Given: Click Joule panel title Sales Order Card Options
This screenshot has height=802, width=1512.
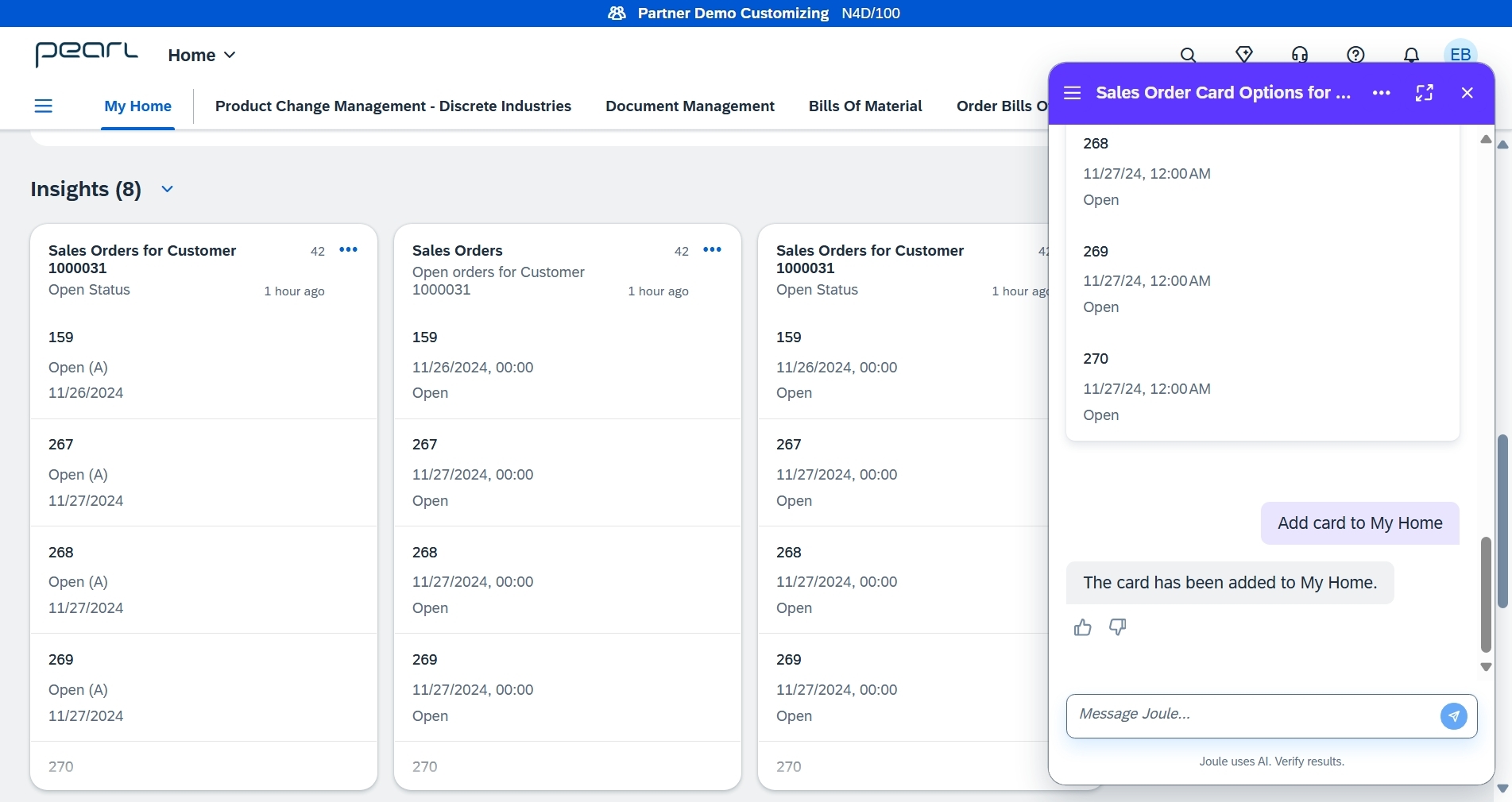Looking at the screenshot, I should pyautogui.click(x=1223, y=93).
